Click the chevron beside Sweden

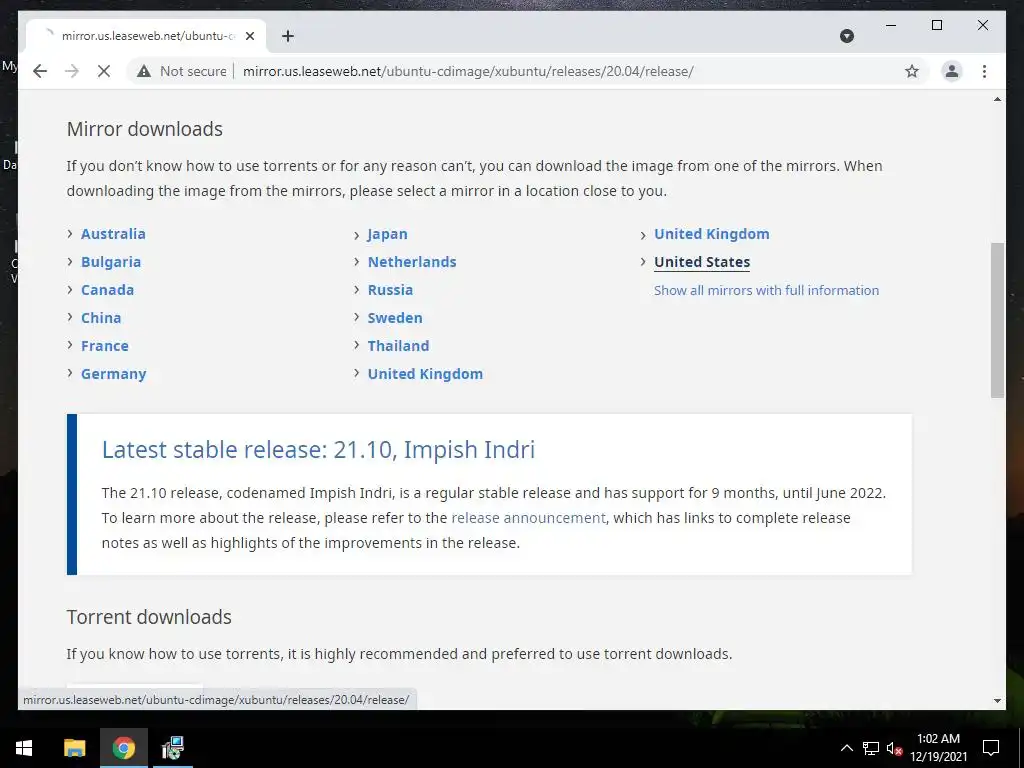357,317
